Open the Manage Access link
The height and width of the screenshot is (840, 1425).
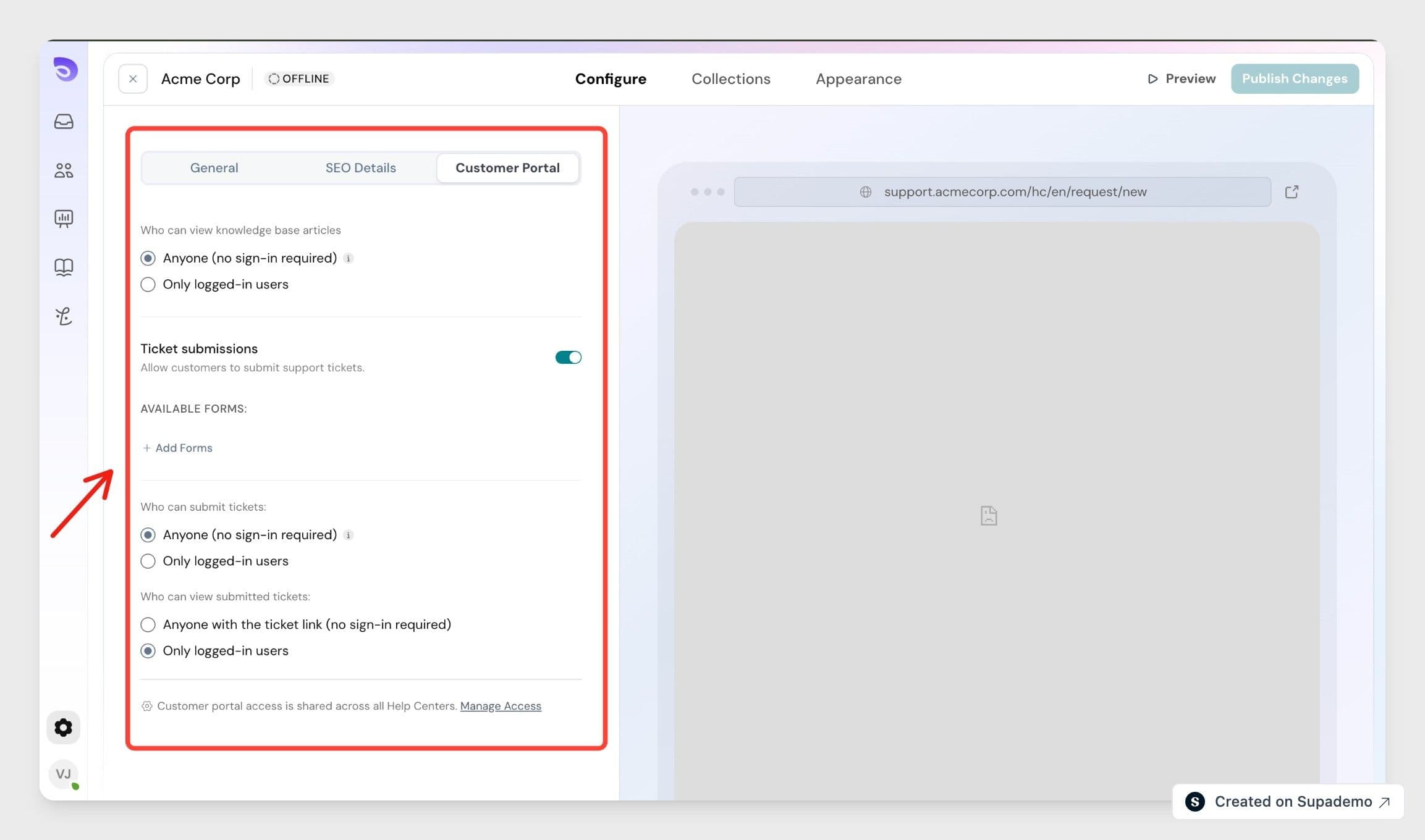coord(501,706)
